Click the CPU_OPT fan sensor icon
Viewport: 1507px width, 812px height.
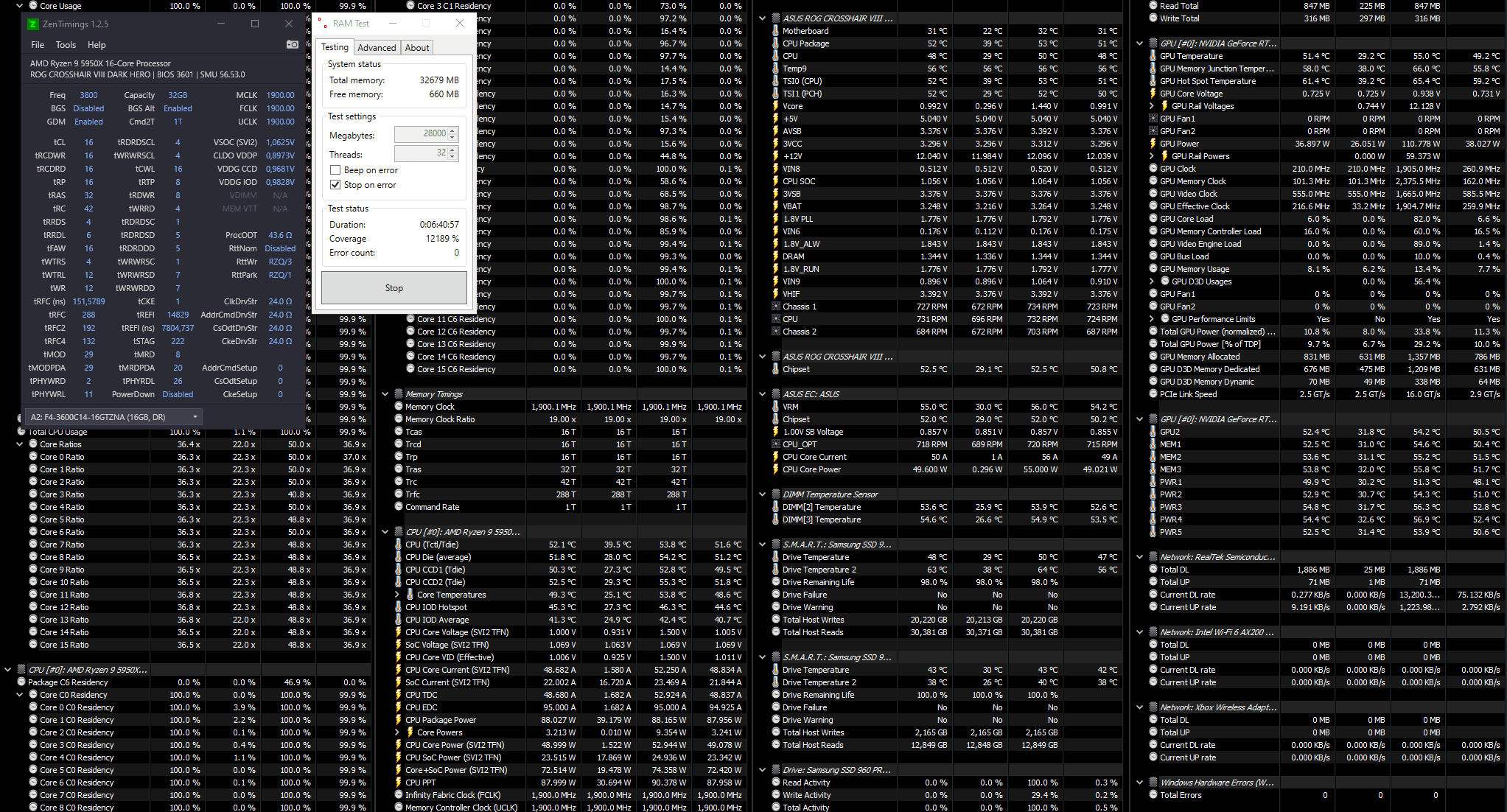click(x=775, y=444)
